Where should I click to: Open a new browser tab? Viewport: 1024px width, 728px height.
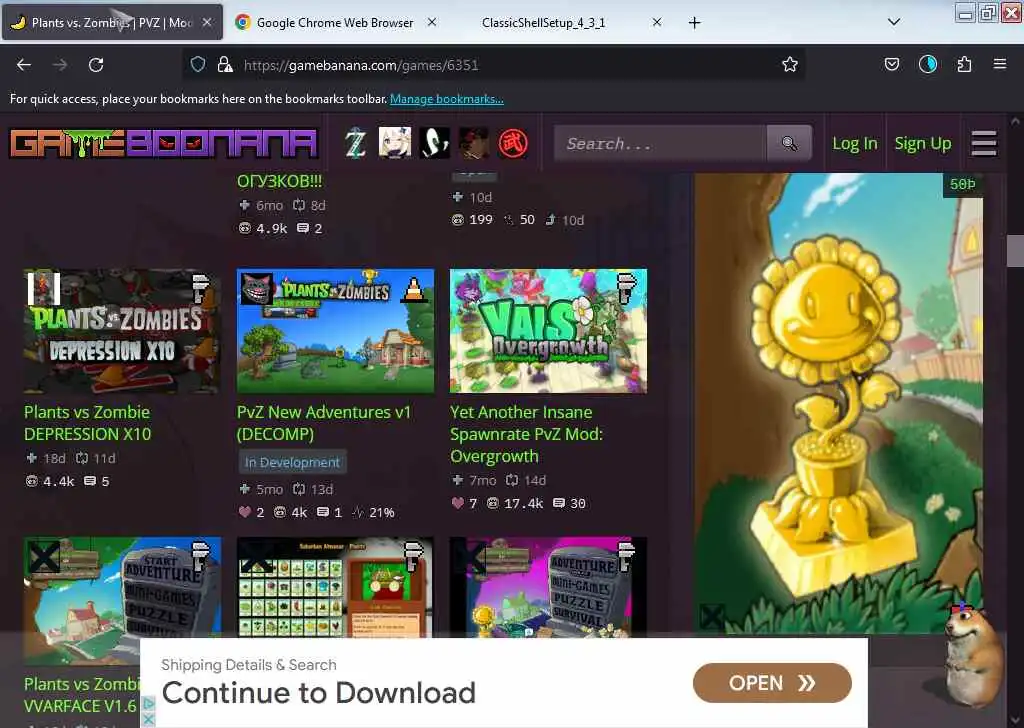[x=694, y=23]
